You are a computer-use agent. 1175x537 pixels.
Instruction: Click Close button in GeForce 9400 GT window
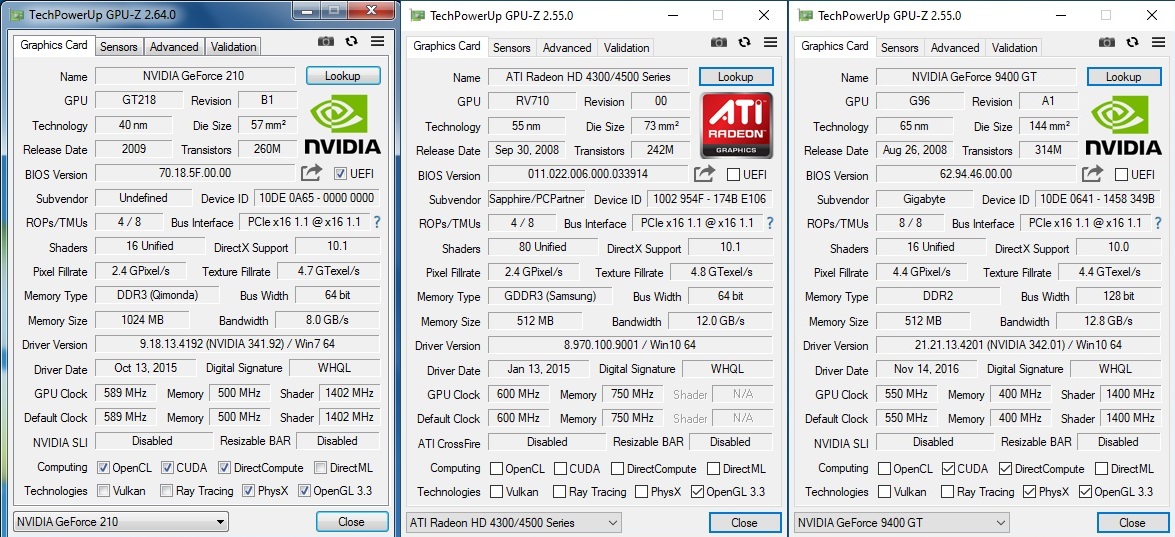pyautogui.click(x=1133, y=522)
